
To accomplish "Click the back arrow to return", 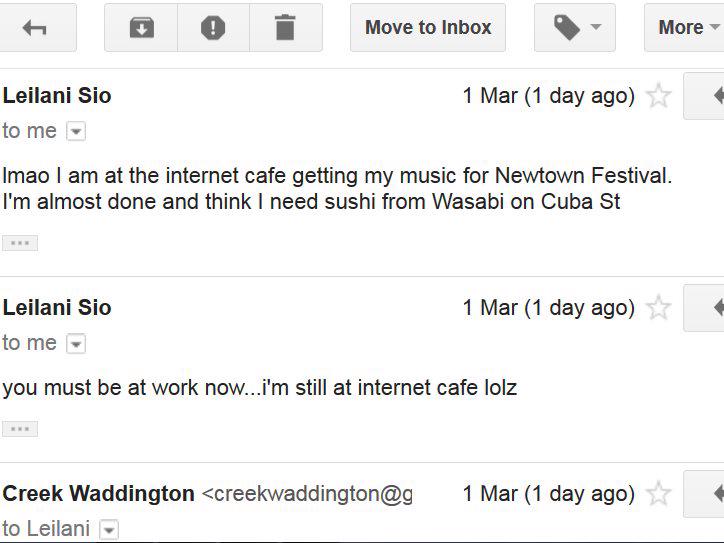I will click(x=35, y=28).
